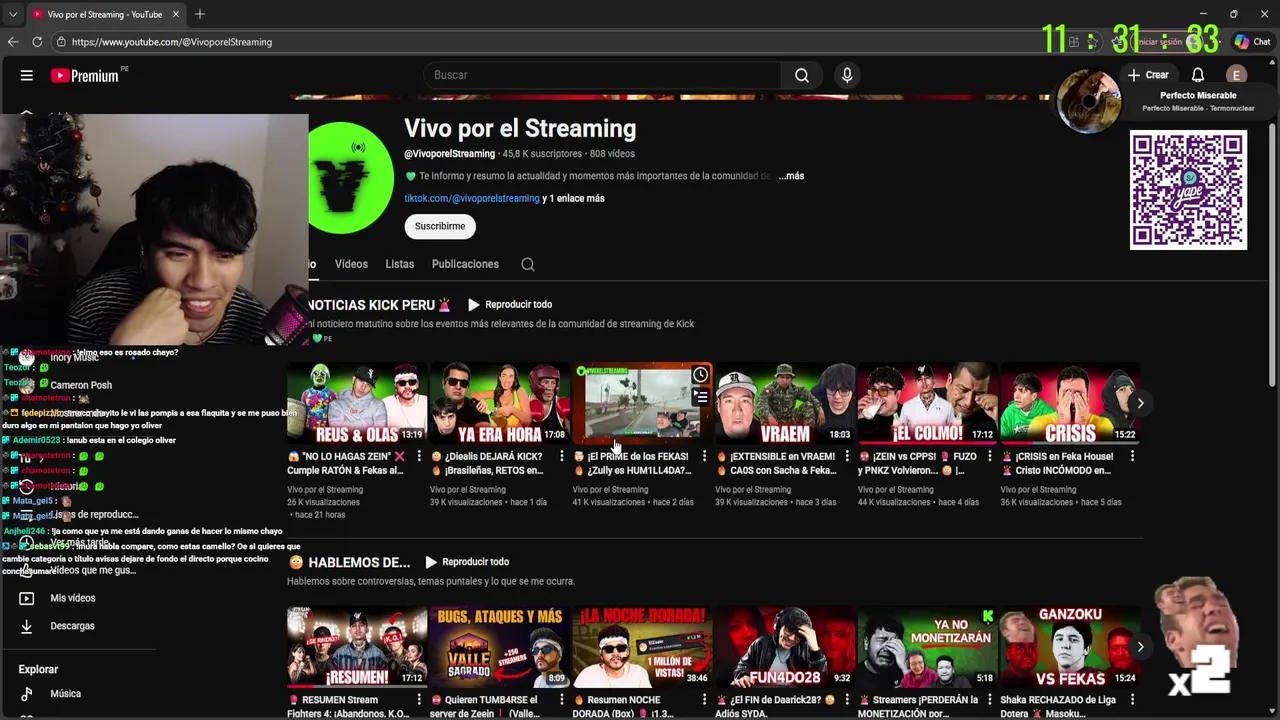This screenshot has height=720, width=1280.
Task: Add hovered video to queue icon
Action: (700, 397)
